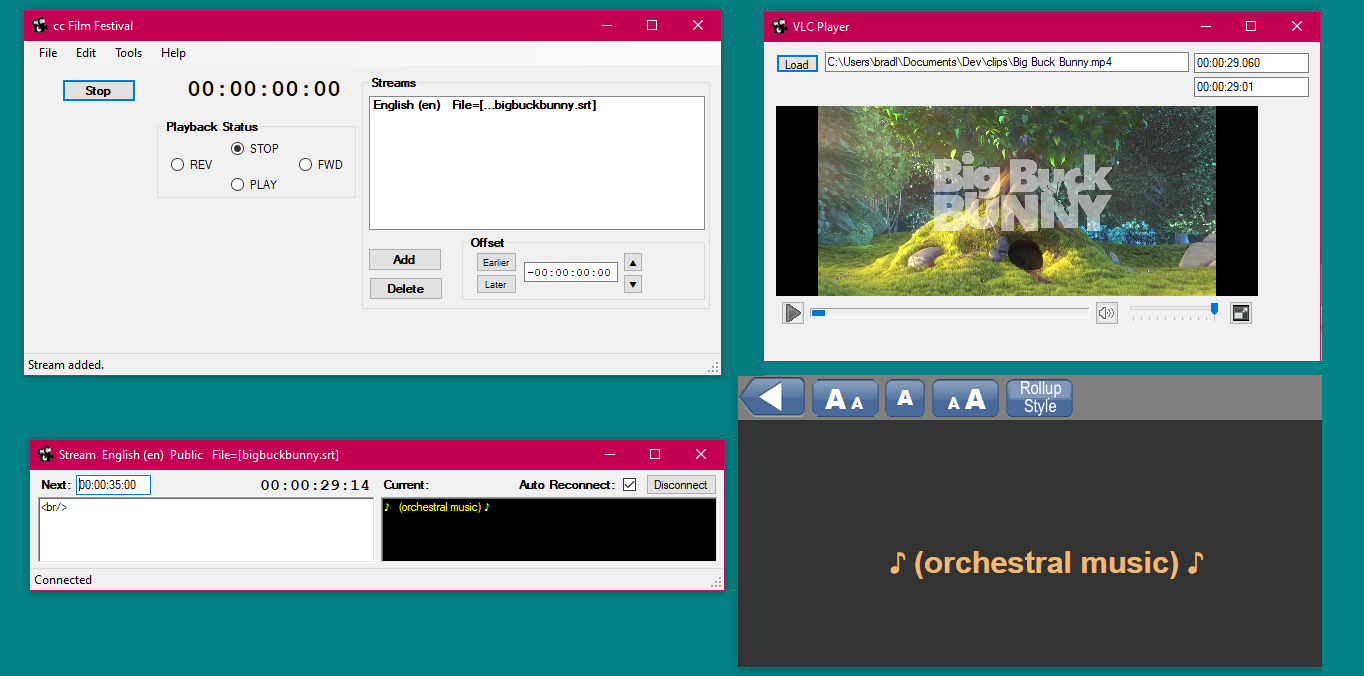Click the Connected status text
Screen dimensions: 1364x676
coord(63,580)
